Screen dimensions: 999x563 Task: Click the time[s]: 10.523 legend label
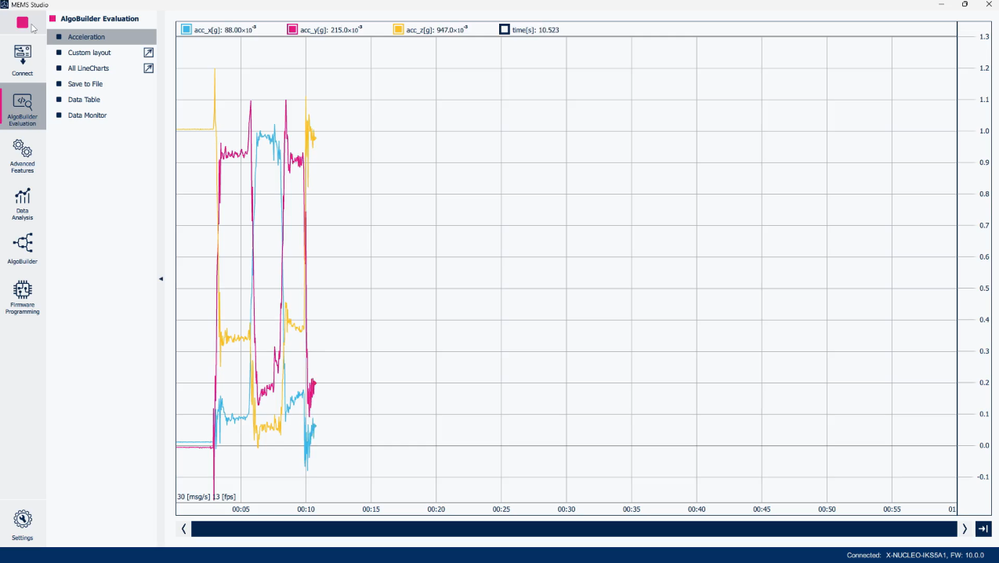pos(536,30)
